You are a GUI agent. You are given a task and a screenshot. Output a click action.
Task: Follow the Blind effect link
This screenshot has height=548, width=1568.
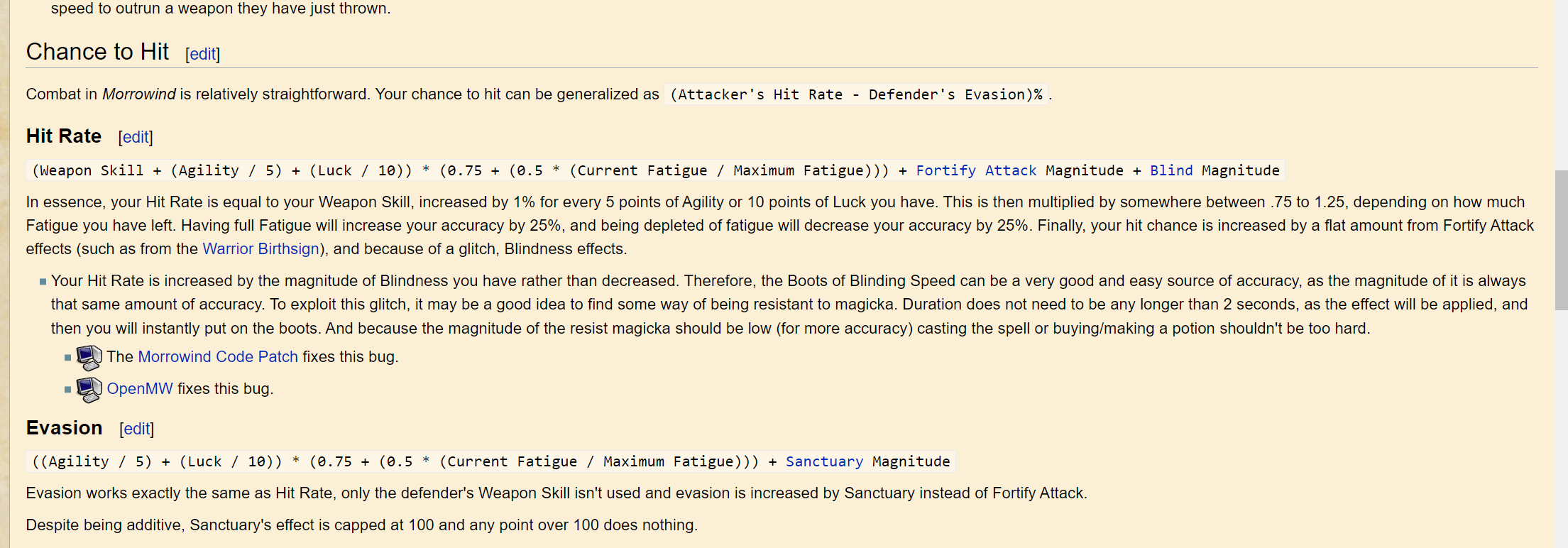pyautogui.click(x=1171, y=170)
